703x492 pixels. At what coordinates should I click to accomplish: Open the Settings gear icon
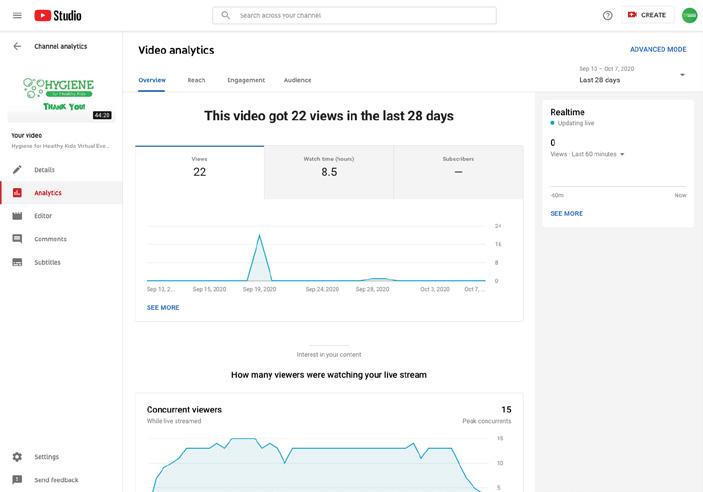[x=17, y=457]
